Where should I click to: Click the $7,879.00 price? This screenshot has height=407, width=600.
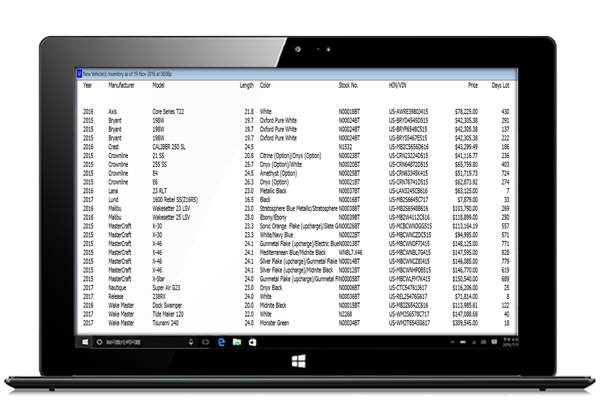(x=468, y=200)
